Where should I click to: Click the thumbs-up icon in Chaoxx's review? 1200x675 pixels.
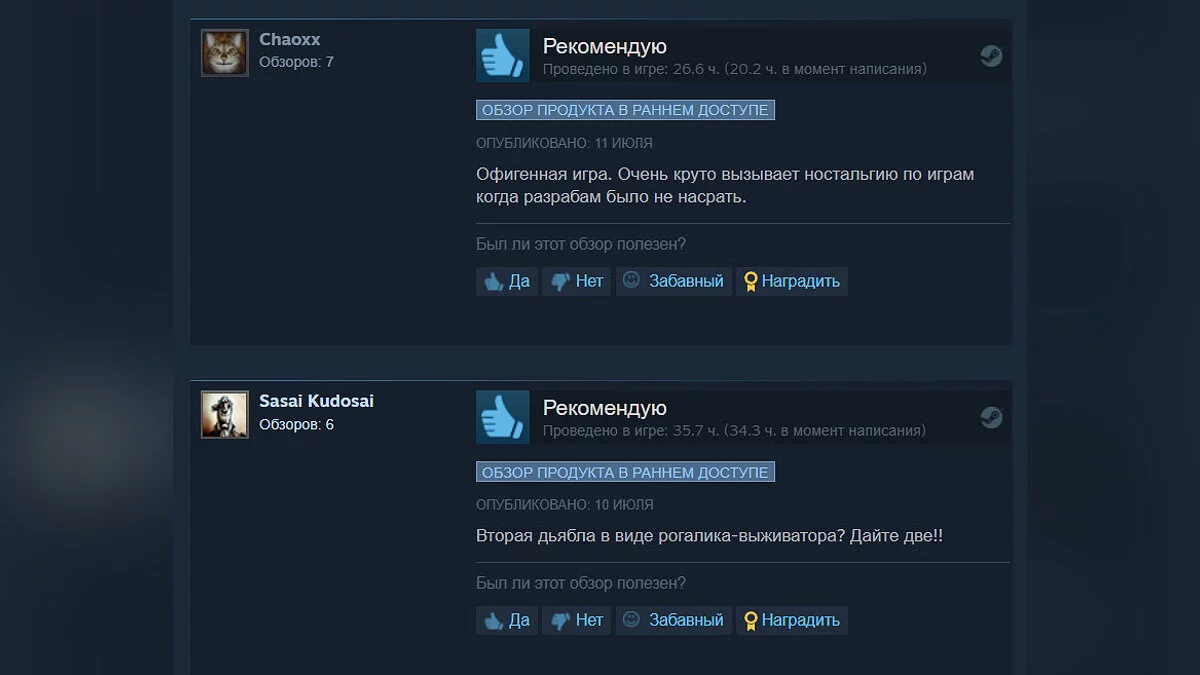point(502,55)
